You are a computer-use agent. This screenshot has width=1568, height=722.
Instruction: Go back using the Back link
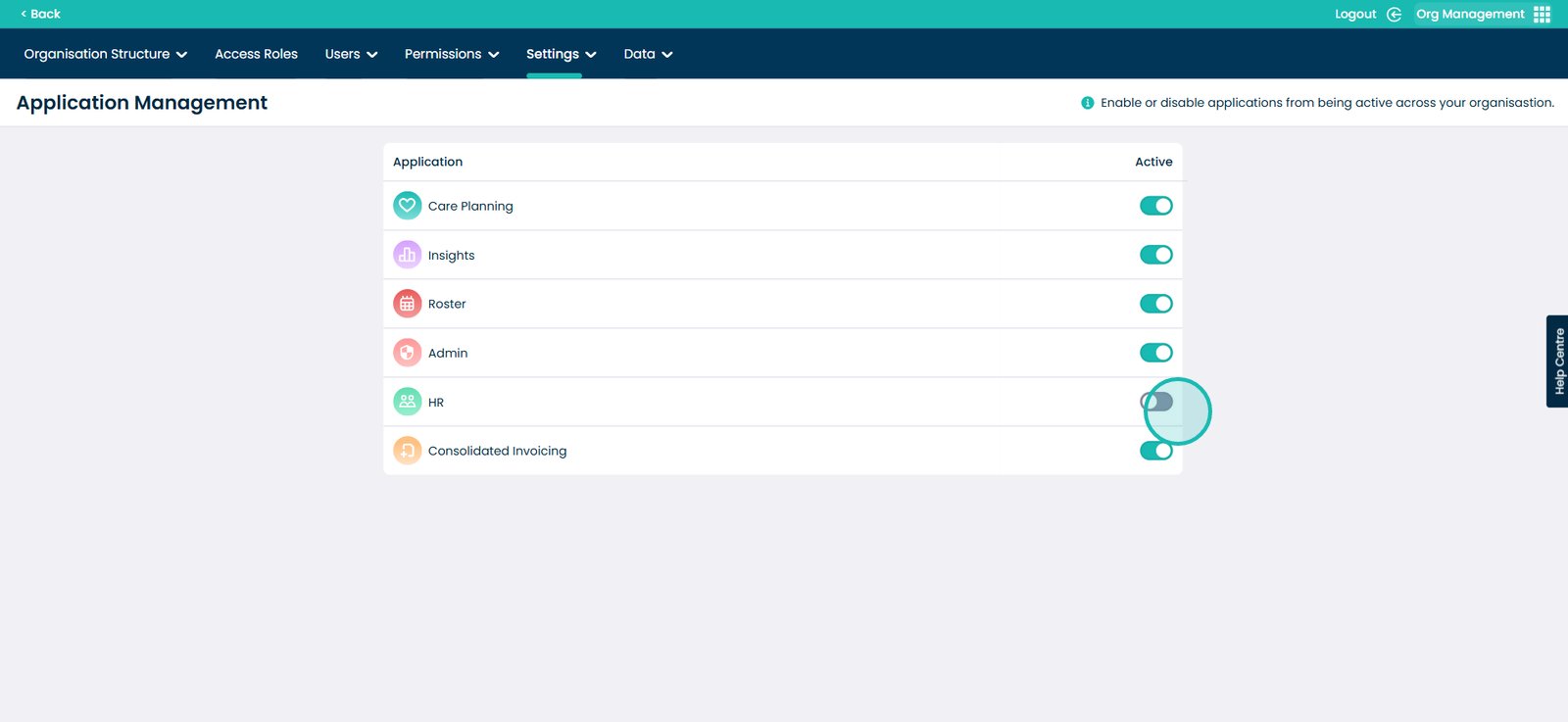tap(40, 14)
